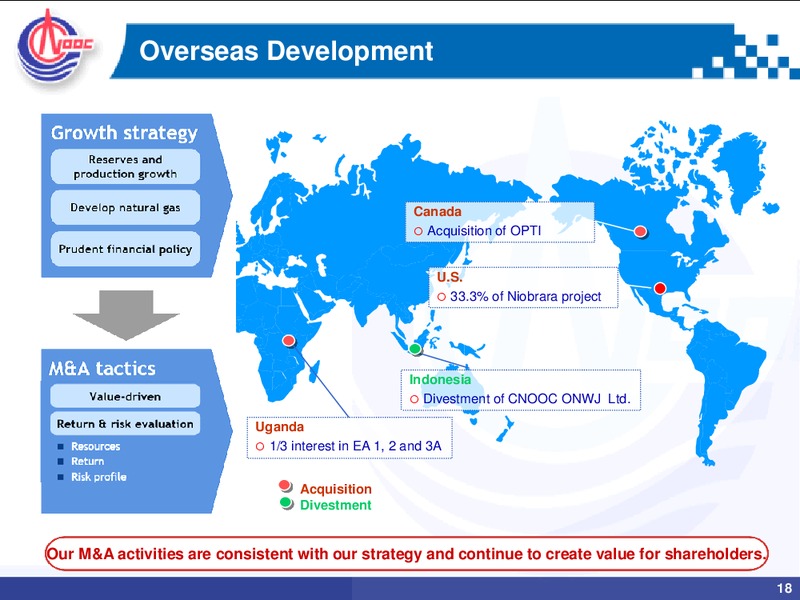Image resolution: width=800 pixels, height=600 pixels.
Task: Click 'Divestment of CNOOC ONWJ Ltd.' text
Action: point(527,398)
